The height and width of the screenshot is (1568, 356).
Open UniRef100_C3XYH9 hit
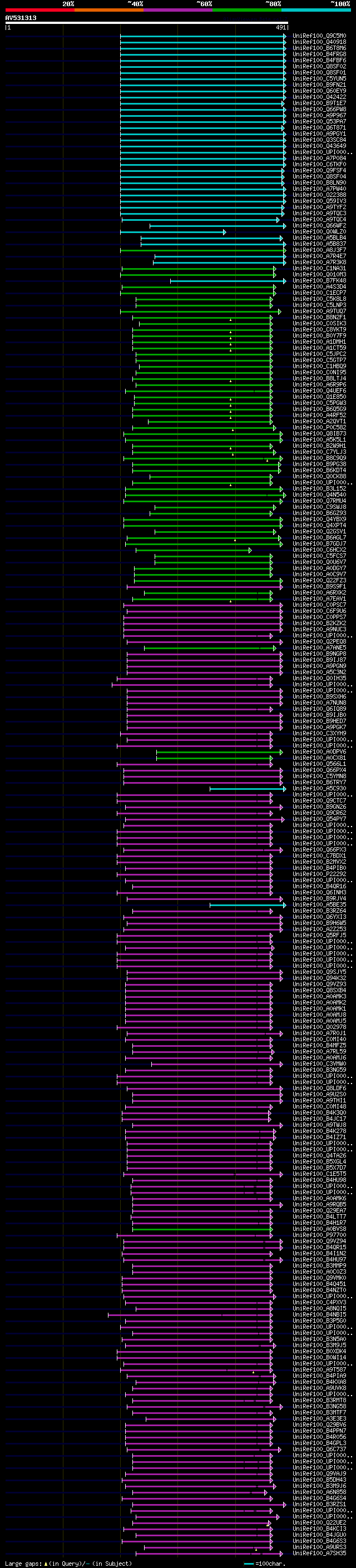(319, 733)
